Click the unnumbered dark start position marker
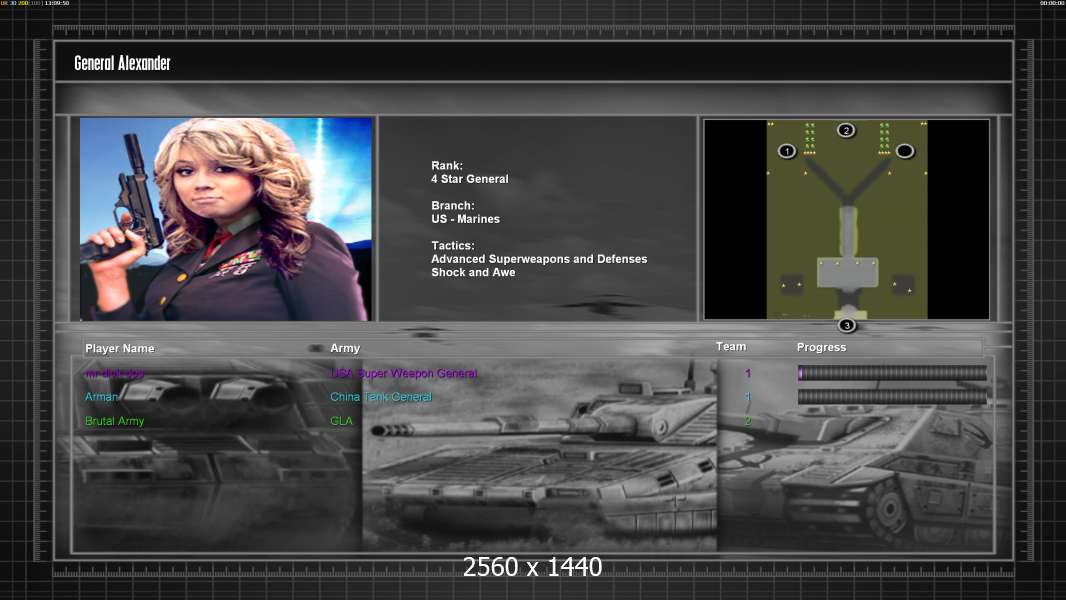Viewport: 1066px width, 600px height. point(905,151)
